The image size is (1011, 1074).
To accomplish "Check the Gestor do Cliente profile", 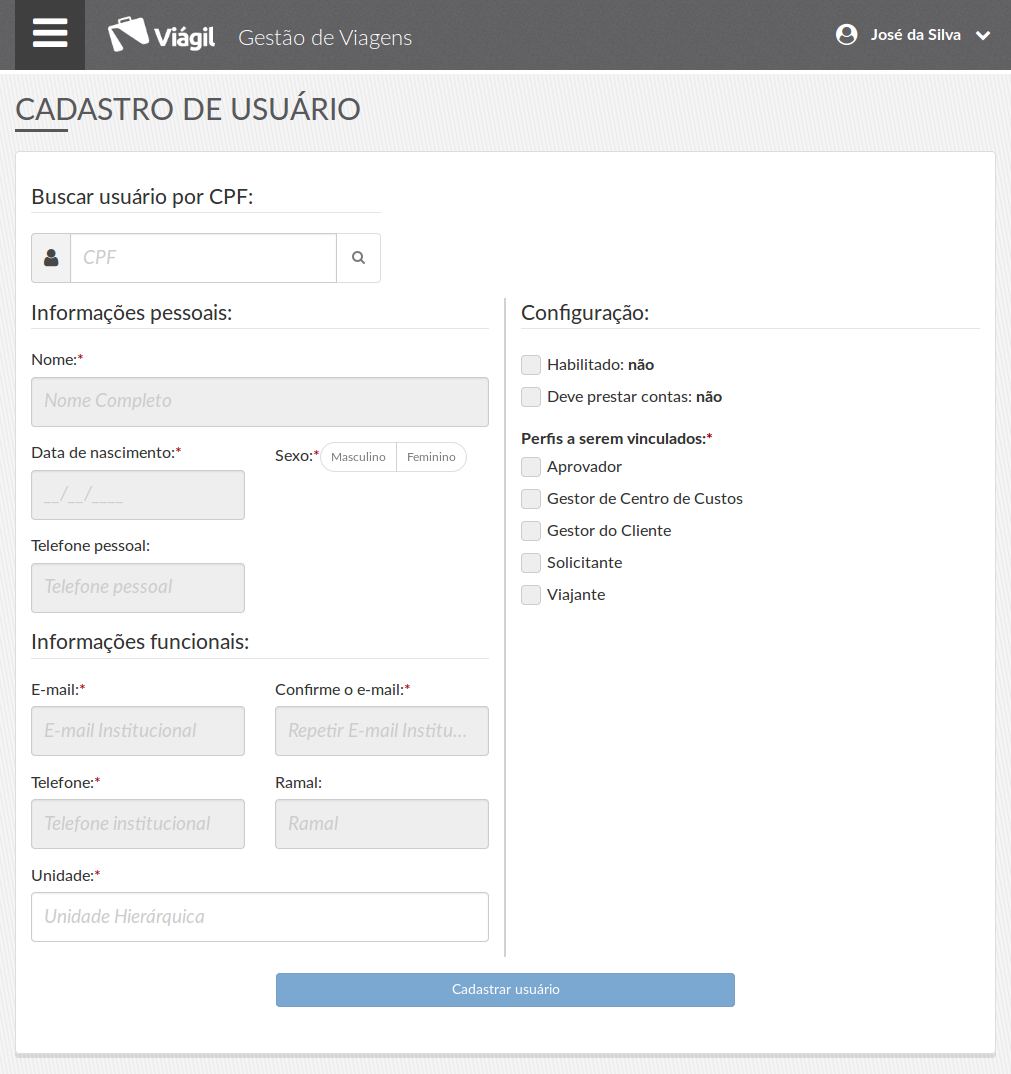I will point(531,531).
